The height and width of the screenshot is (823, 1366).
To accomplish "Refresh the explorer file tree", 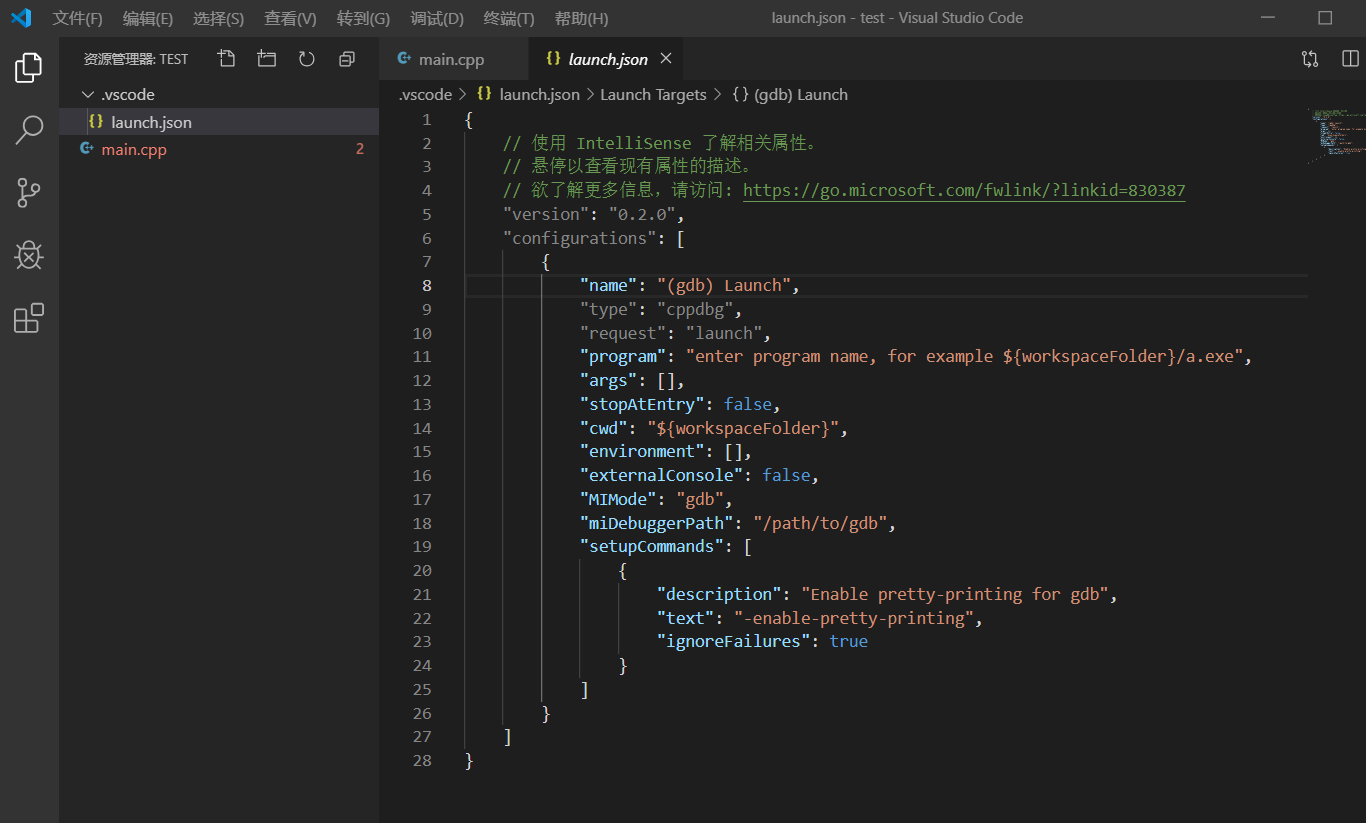I will [307, 59].
